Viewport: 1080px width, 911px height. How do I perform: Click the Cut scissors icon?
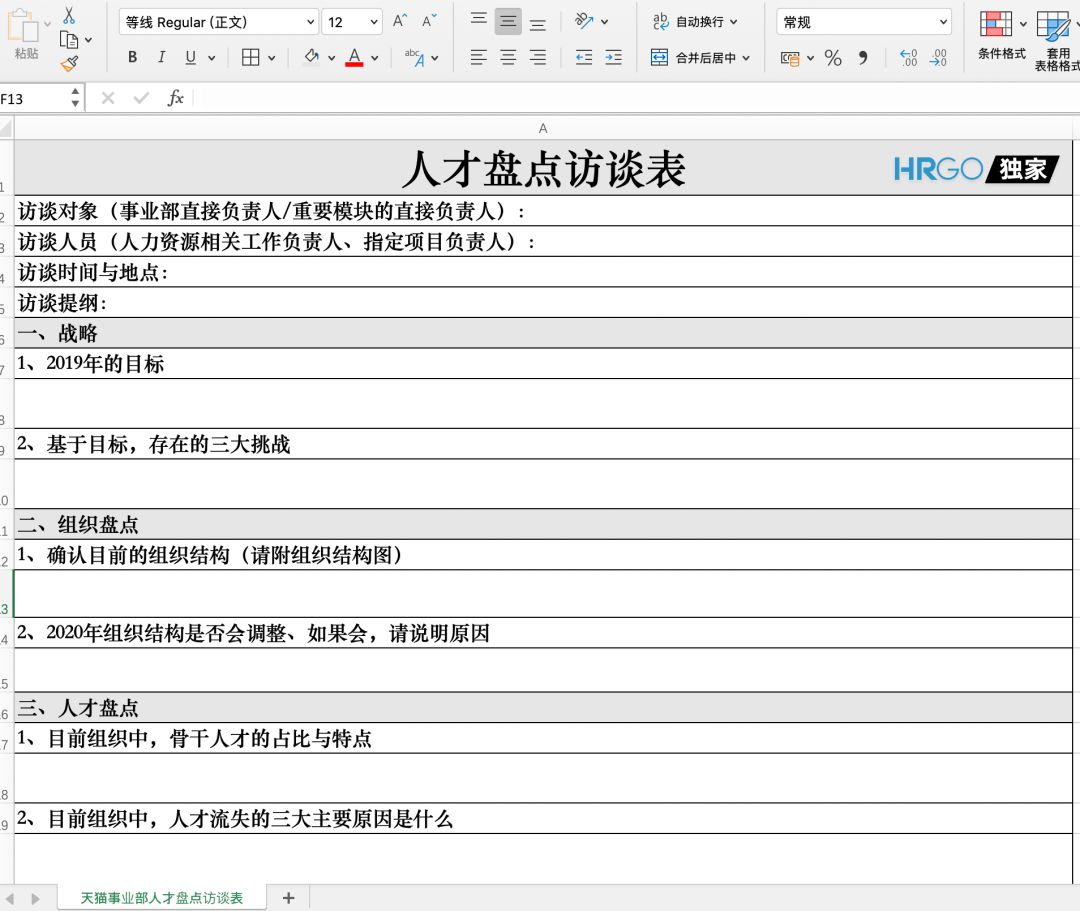[69, 14]
